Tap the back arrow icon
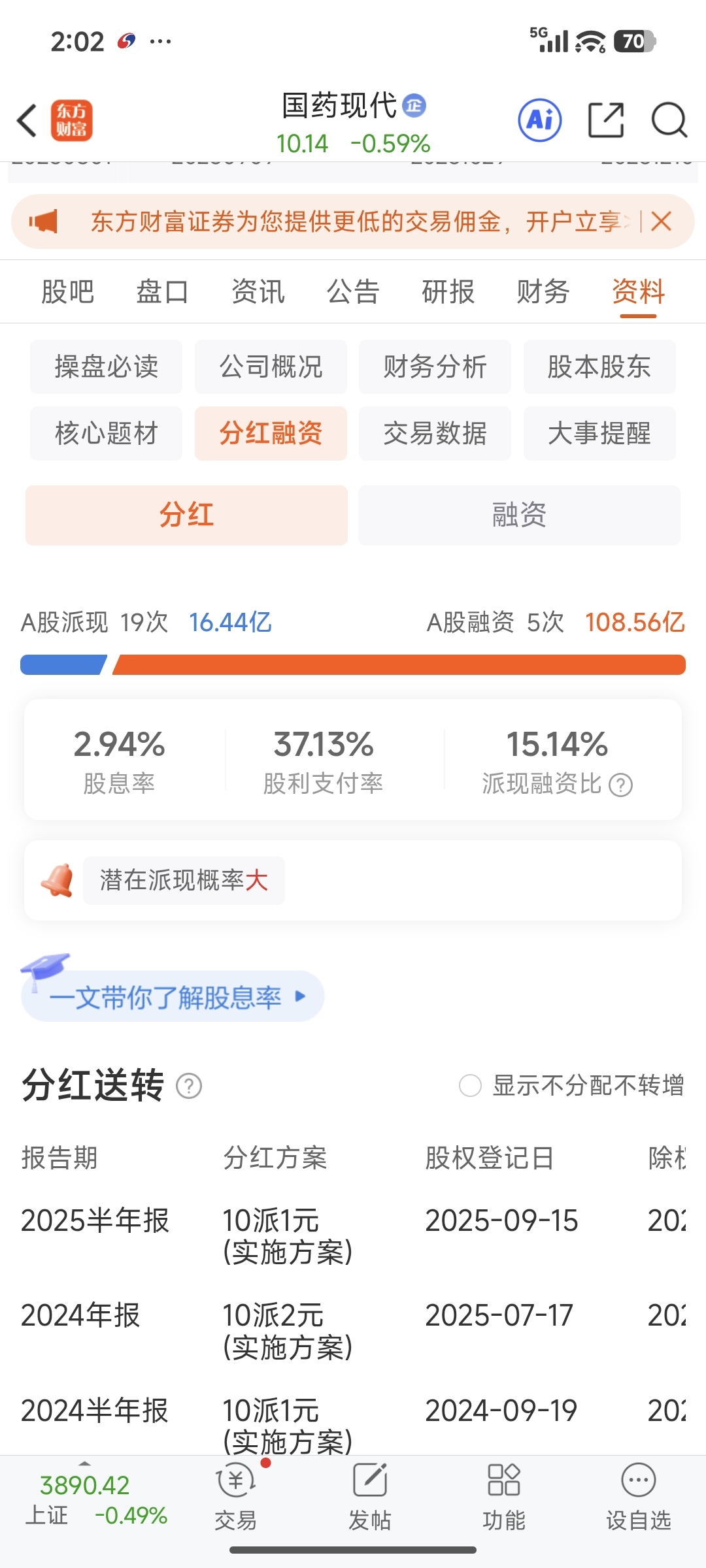Image resolution: width=706 pixels, height=1568 pixels. click(x=27, y=121)
